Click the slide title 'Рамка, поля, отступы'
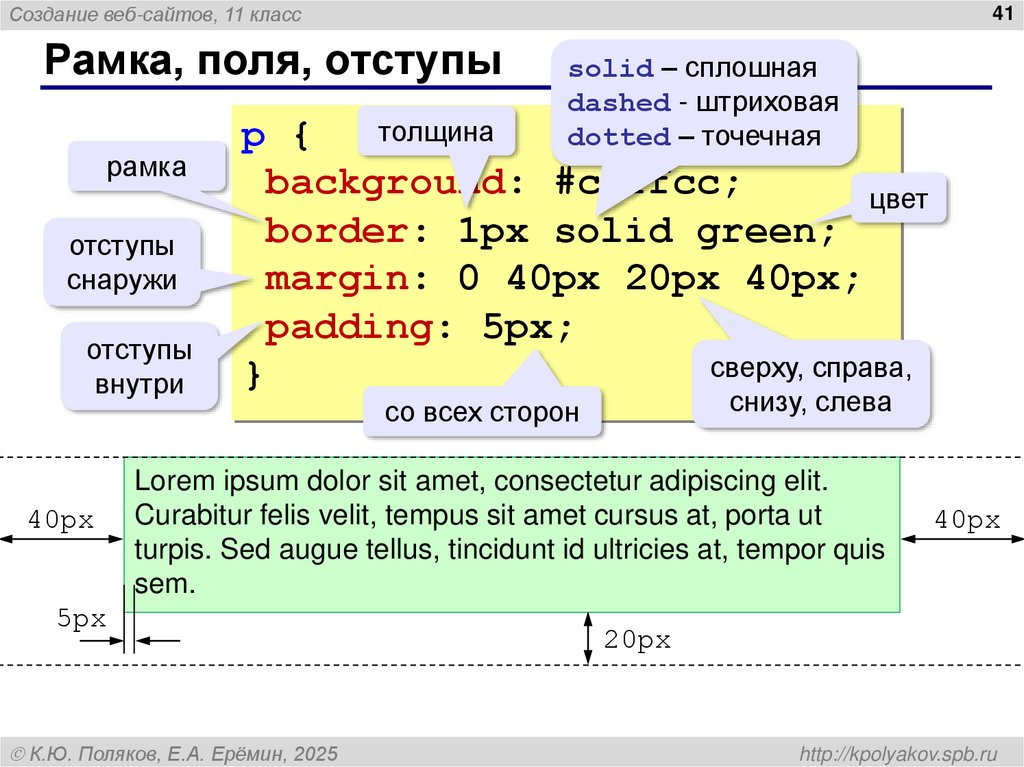1024x767 pixels. pyautogui.click(x=273, y=61)
